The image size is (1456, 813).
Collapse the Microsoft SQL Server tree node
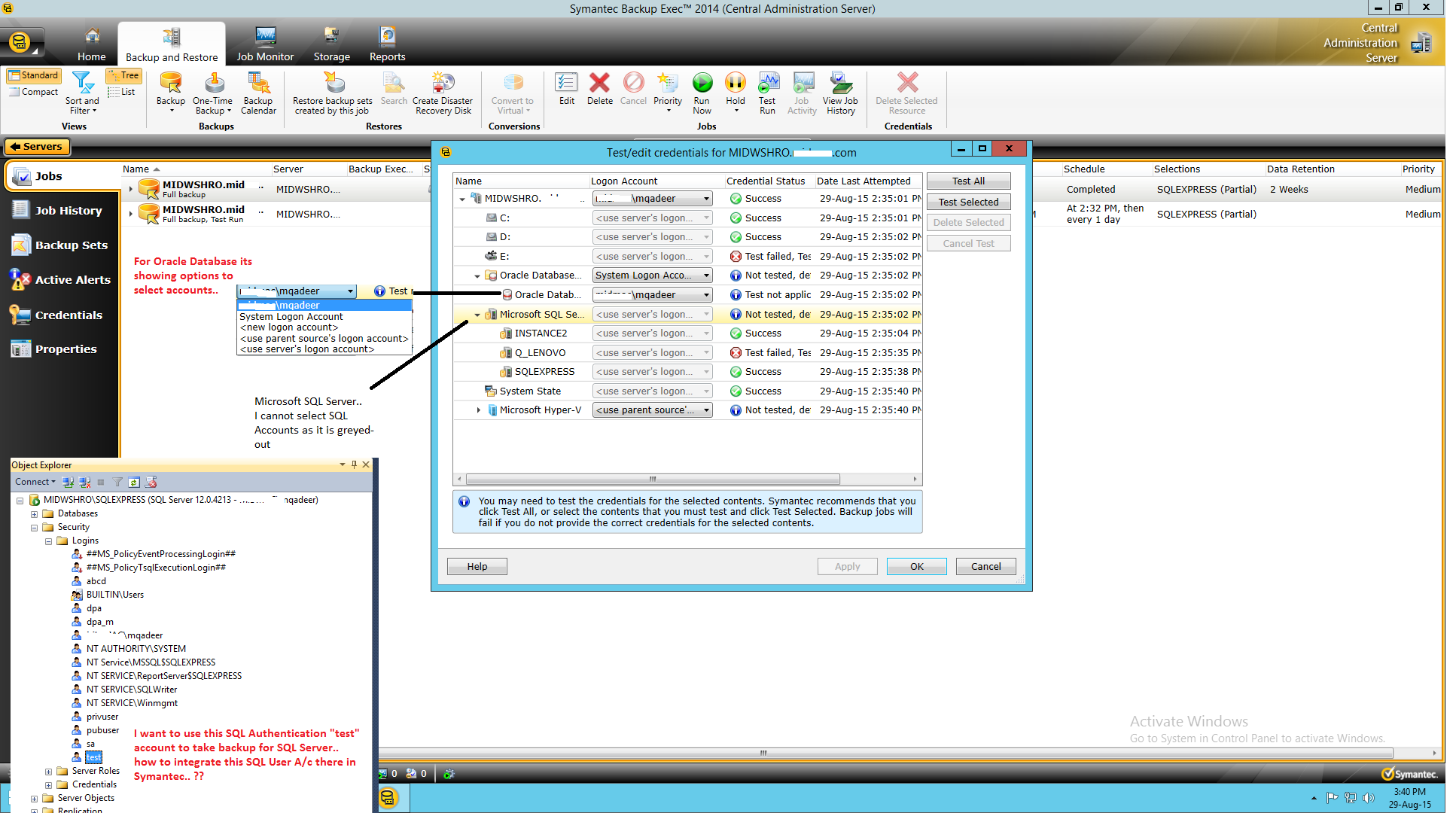(x=477, y=315)
